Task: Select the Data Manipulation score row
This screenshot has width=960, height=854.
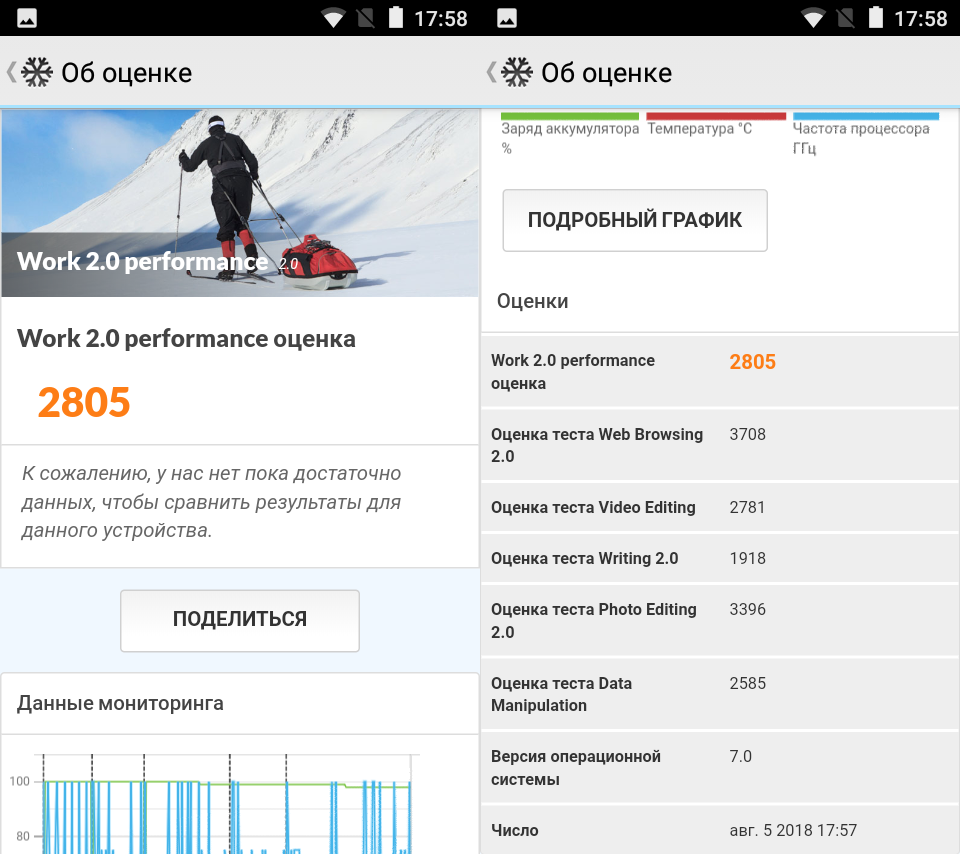Action: point(719,694)
